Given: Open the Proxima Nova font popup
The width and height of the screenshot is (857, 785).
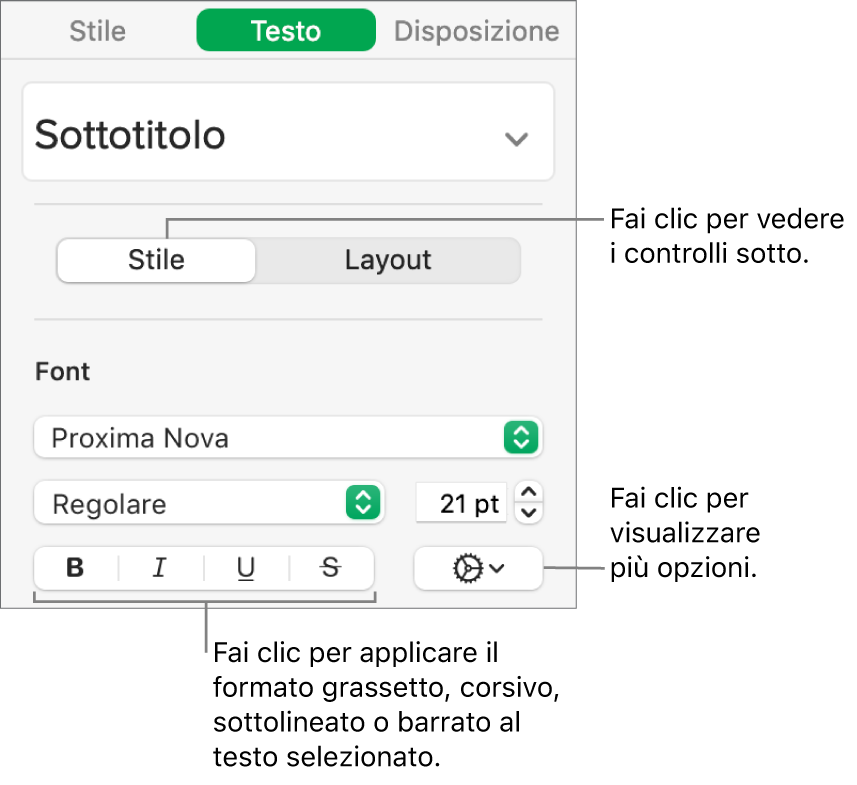Looking at the screenshot, I should [x=288, y=437].
